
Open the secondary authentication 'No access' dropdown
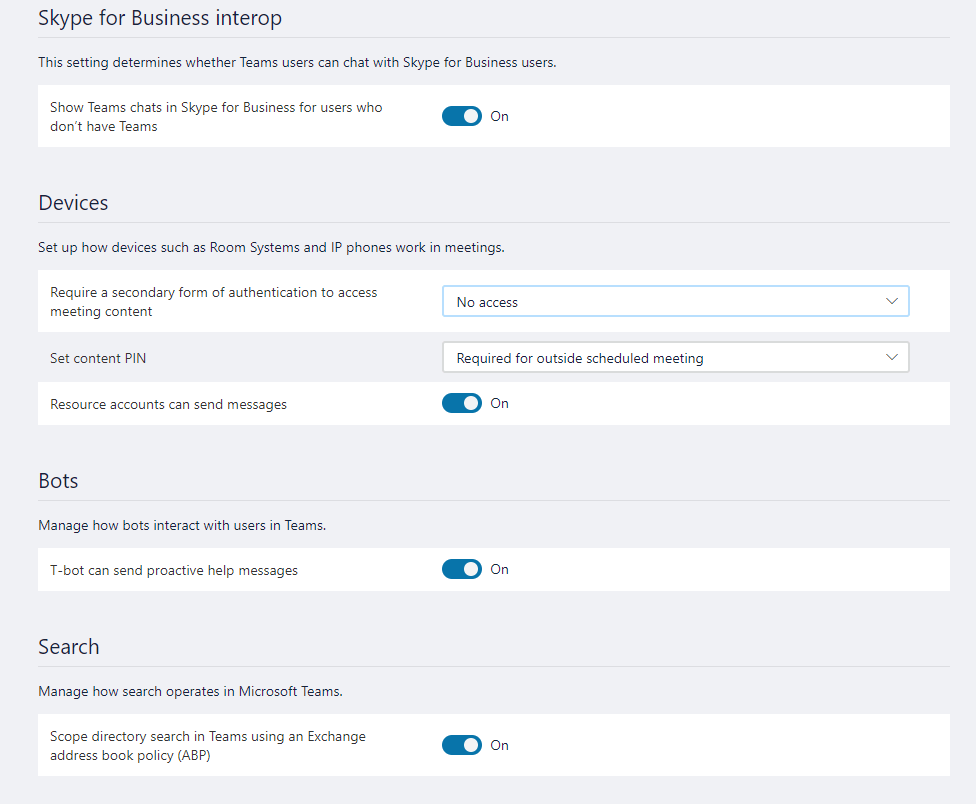point(675,302)
